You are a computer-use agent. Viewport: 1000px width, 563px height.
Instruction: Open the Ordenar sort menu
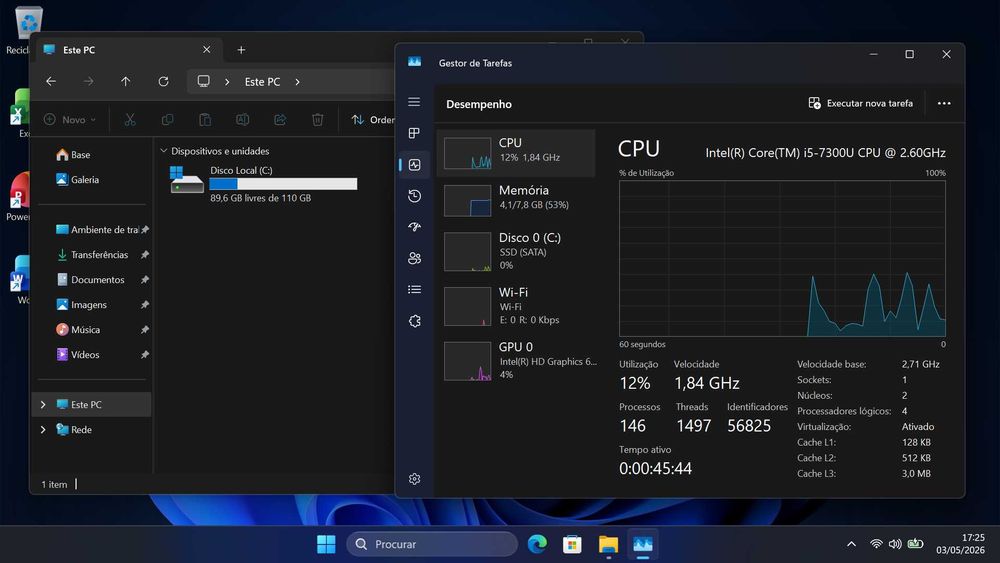coord(372,119)
